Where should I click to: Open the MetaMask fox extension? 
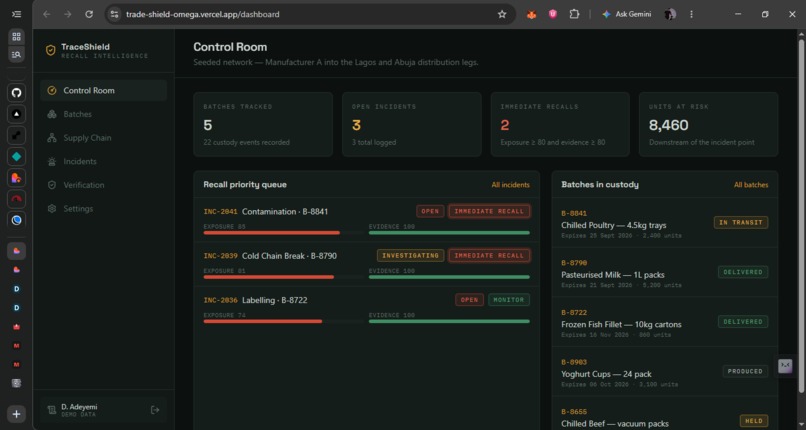pyautogui.click(x=532, y=14)
